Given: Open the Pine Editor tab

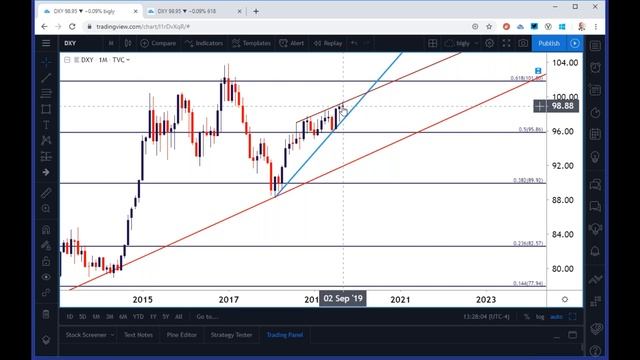Looking at the screenshot, I should click(182, 335).
